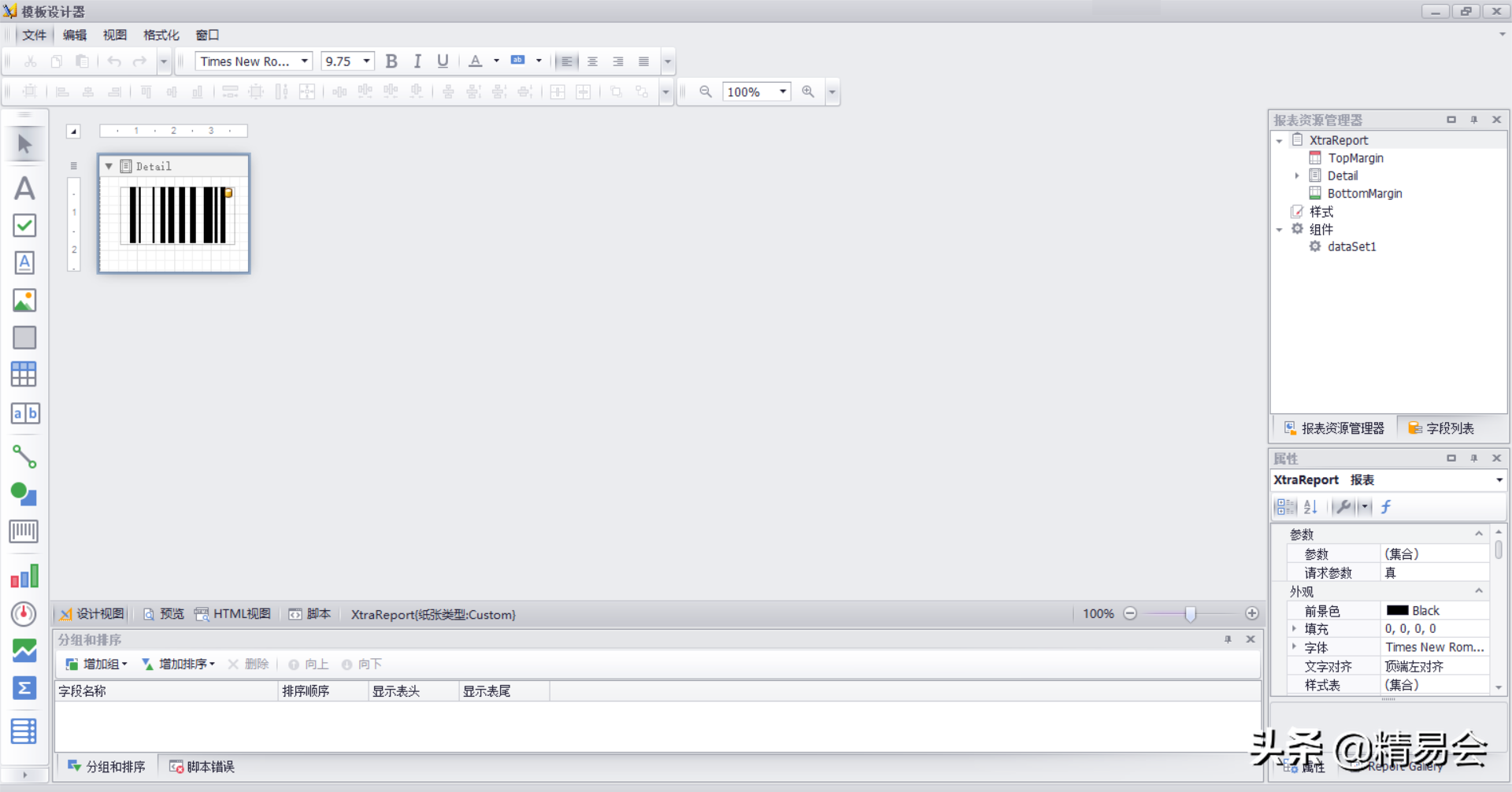Open the font color picker arrow

click(496, 61)
